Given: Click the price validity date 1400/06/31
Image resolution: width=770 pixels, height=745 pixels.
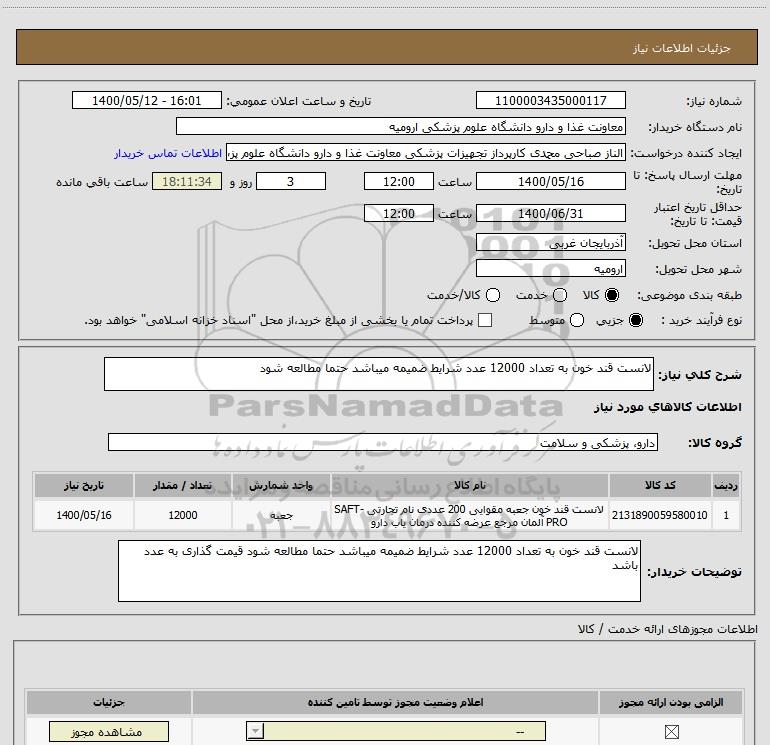Looking at the screenshot, I should click(551, 214).
